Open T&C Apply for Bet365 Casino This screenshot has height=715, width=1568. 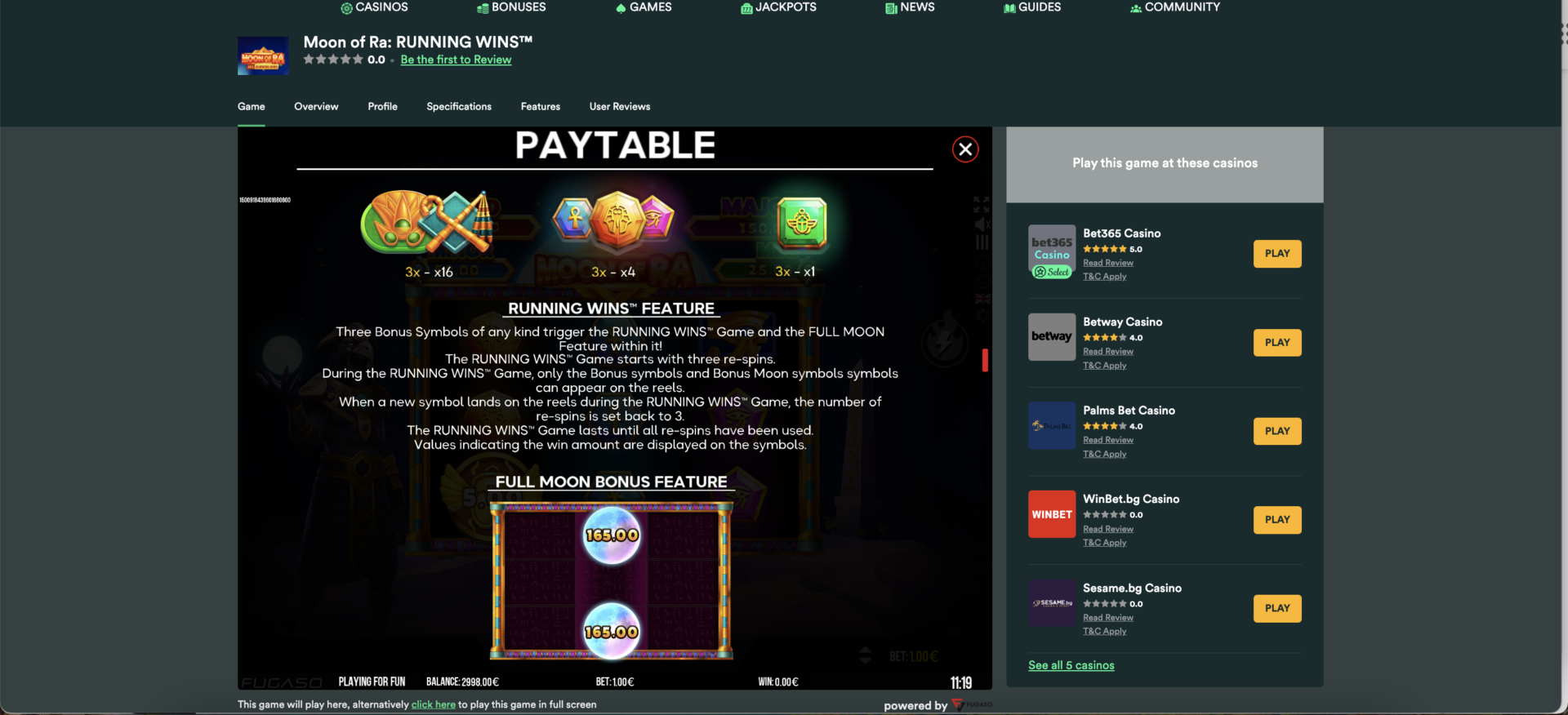pos(1105,277)
